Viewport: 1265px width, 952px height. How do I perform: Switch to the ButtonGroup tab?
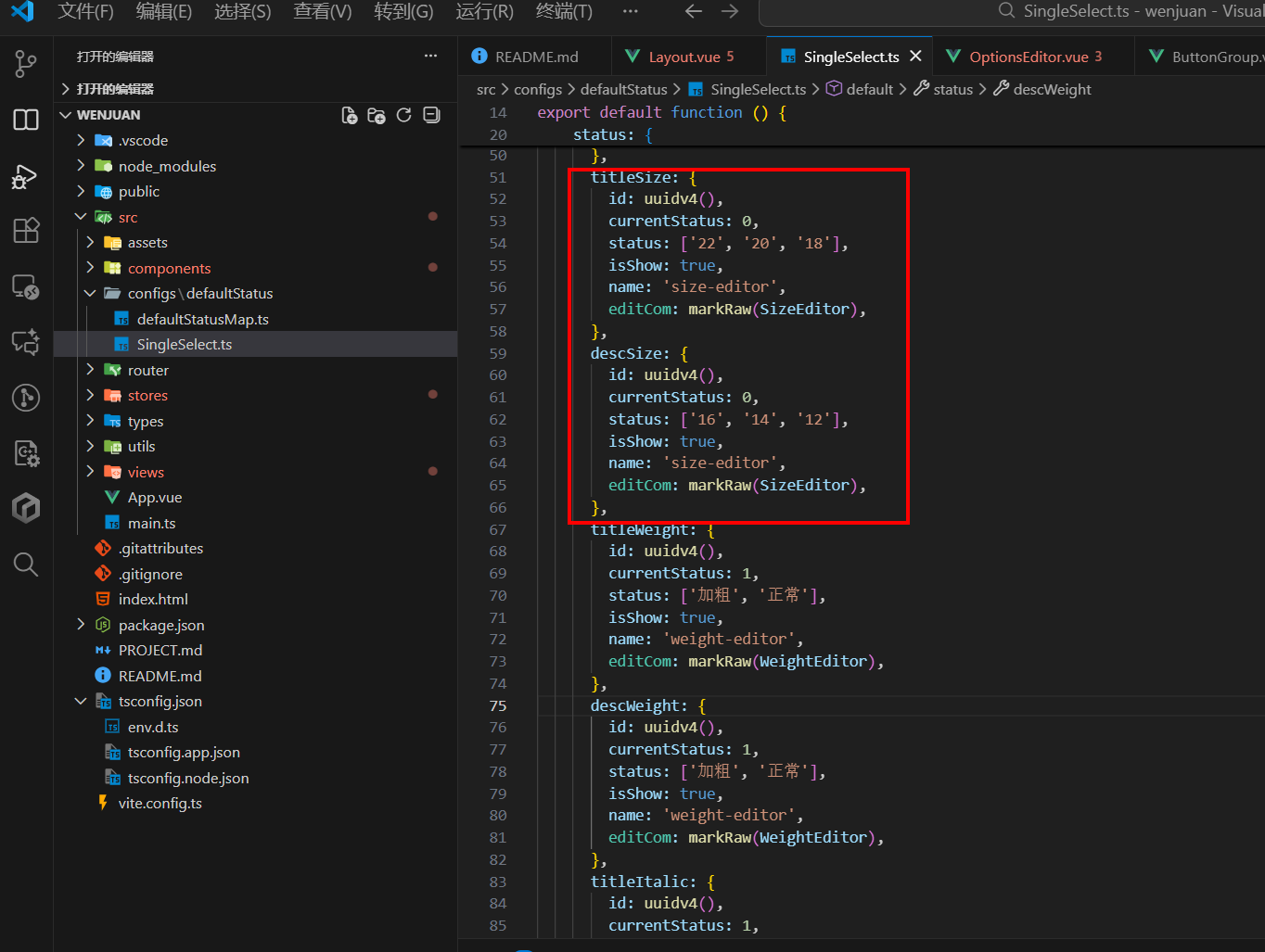pyautogui.click(x=1201, y=57)
